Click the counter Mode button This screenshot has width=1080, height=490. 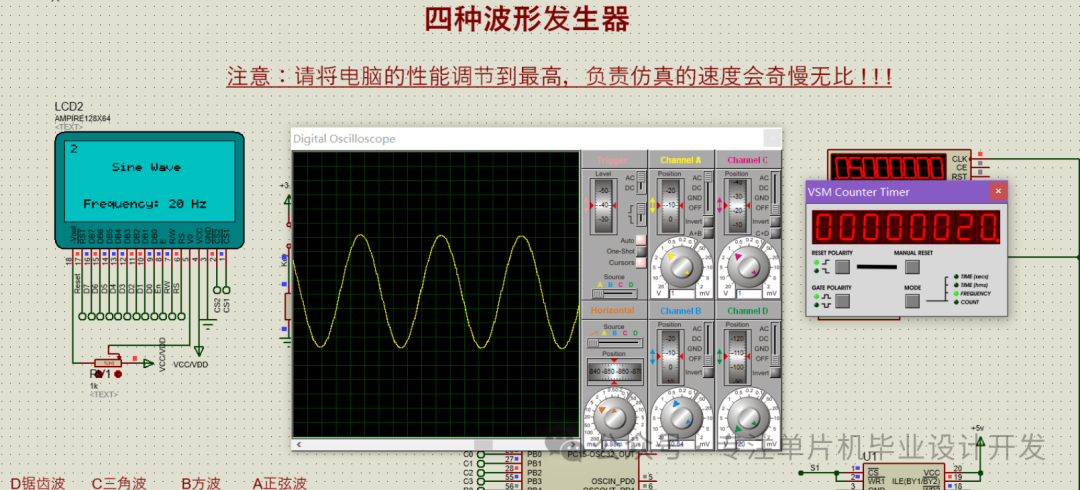click(x=912, y=300)
